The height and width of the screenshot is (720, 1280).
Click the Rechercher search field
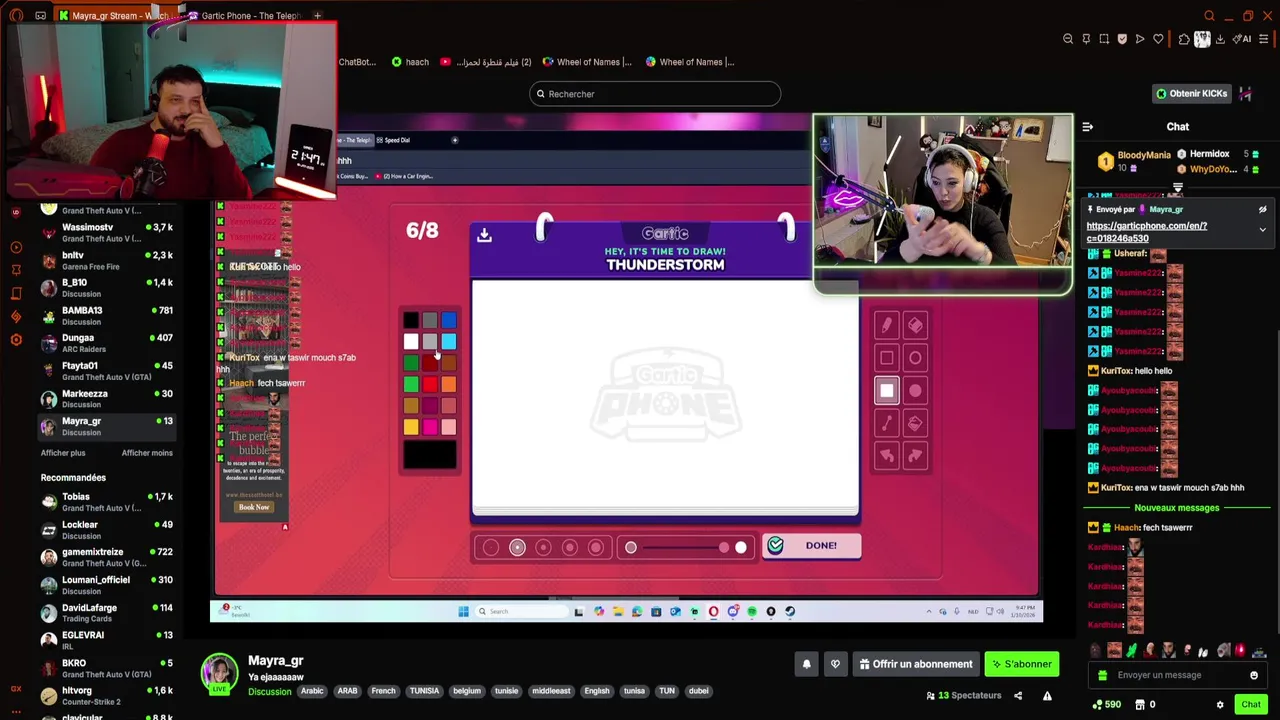pos(655,94)
